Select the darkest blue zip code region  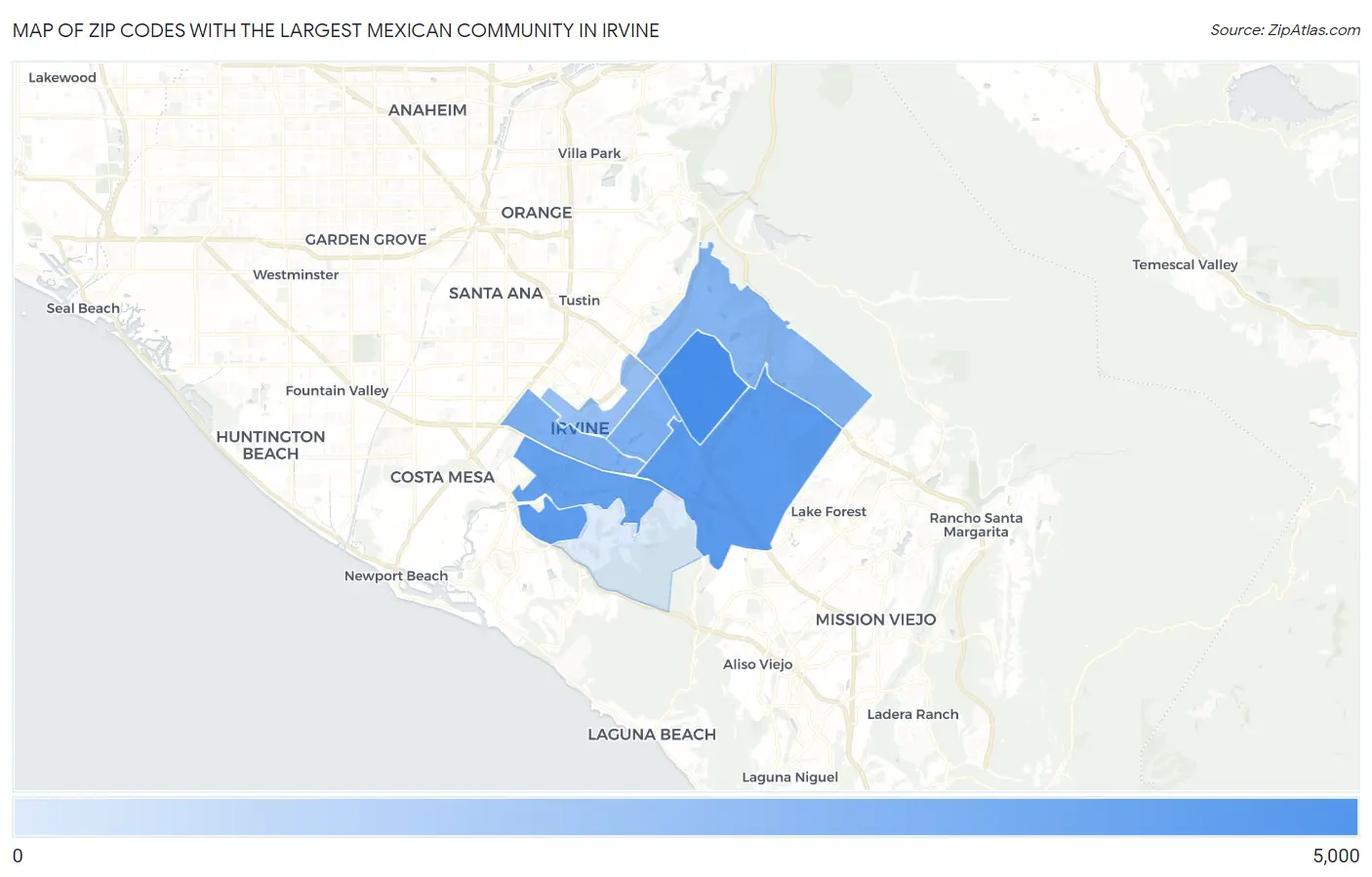click(703, 386)
